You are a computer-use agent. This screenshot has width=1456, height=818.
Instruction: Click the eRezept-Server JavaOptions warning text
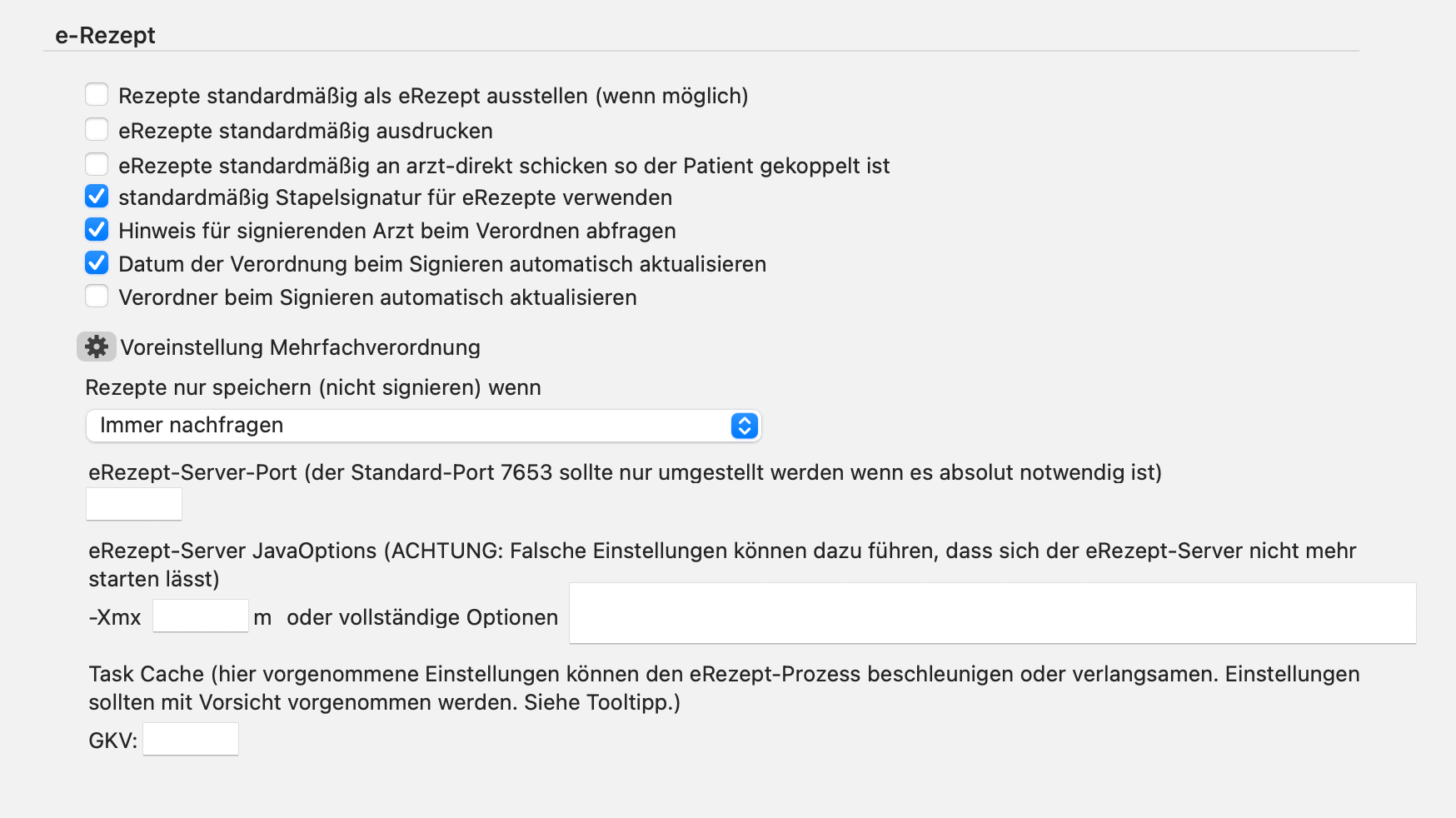pyautogui.click(x=722, y=565)
